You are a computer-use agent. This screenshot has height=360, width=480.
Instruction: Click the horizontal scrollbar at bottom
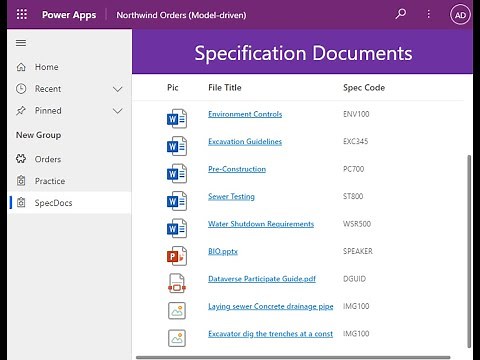pos(293,358)
